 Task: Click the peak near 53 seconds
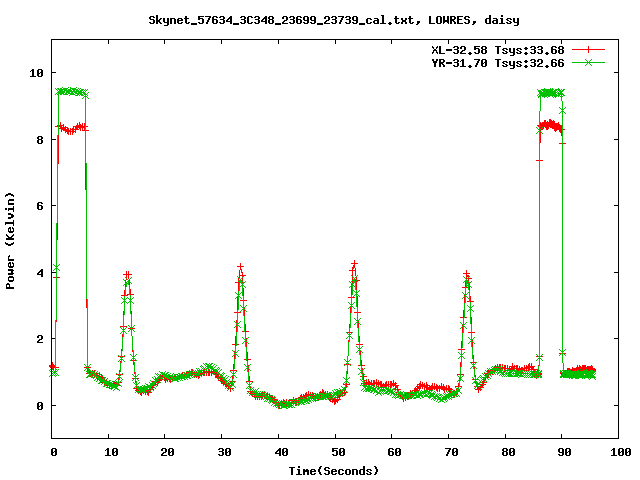354,266
